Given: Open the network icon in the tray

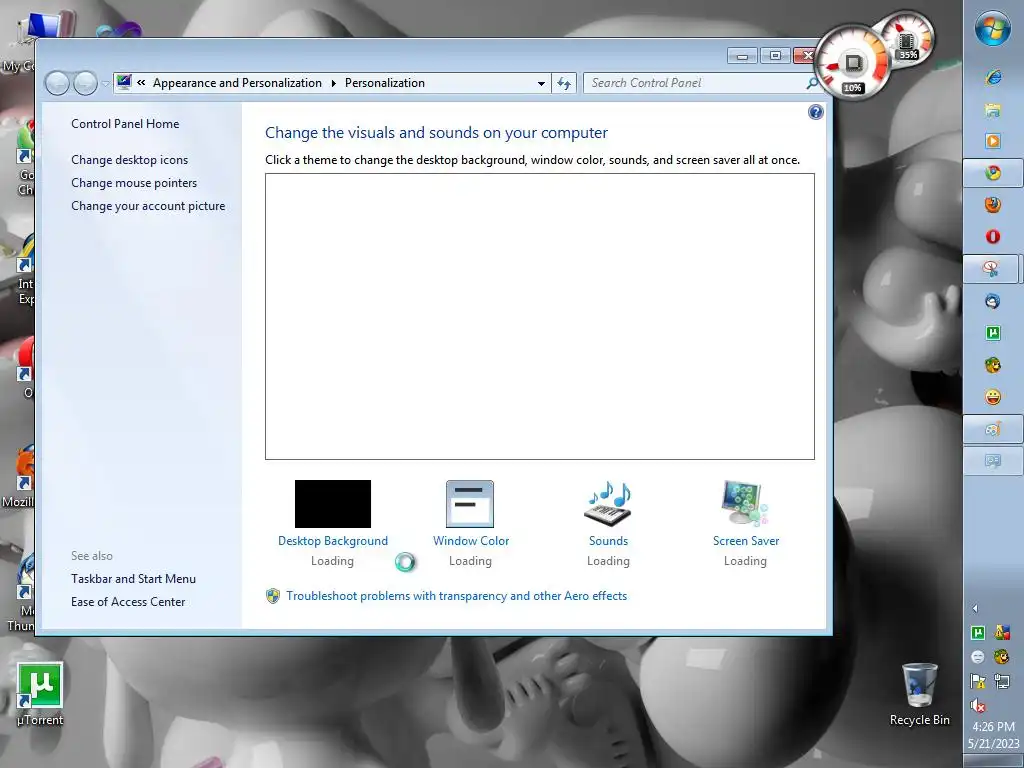Looking at the screenshot, I should click(x=1002, y=682).
